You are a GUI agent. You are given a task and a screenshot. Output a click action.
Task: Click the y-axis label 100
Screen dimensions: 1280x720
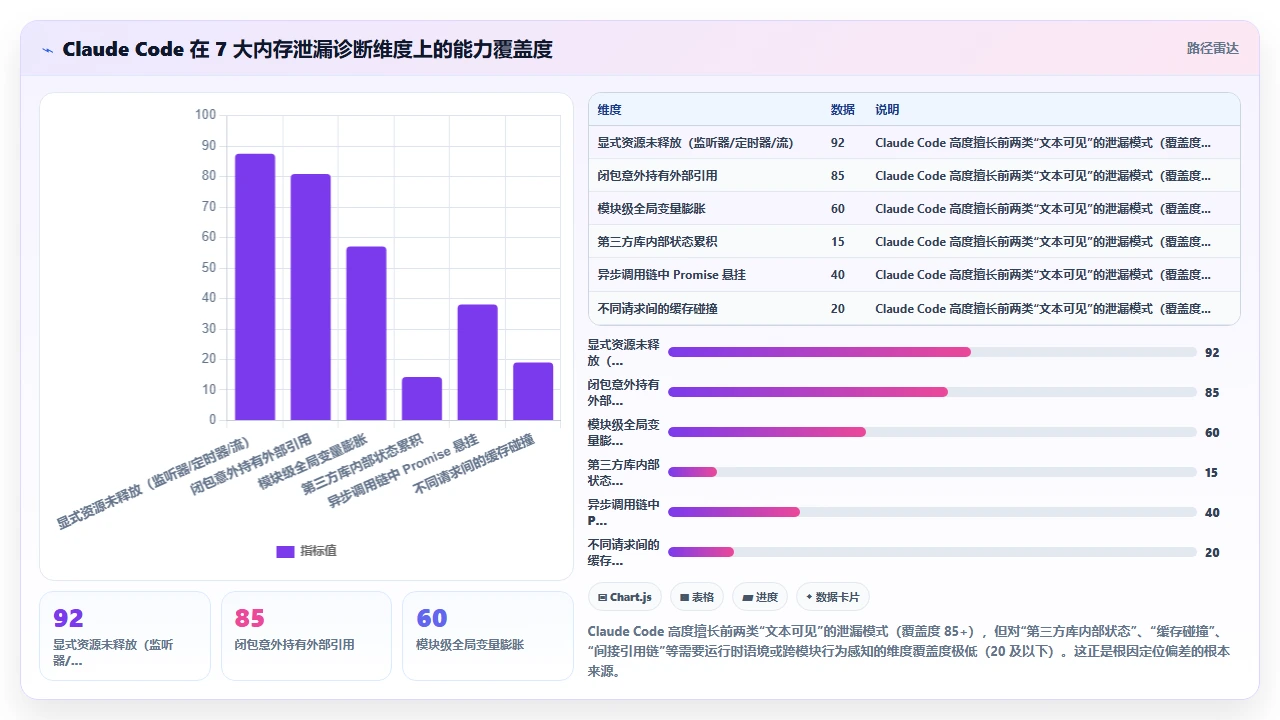click(x=205, y=115)
